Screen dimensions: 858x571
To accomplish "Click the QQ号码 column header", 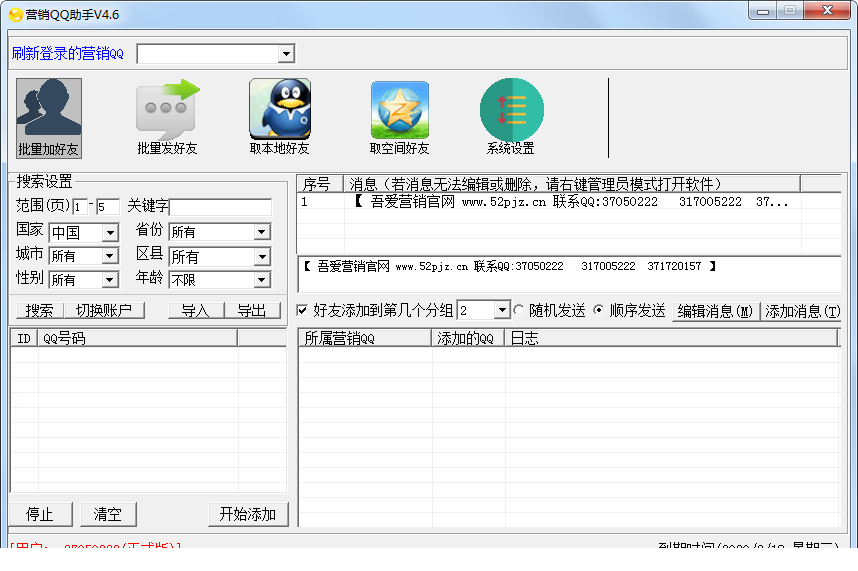I will [137, 338].
